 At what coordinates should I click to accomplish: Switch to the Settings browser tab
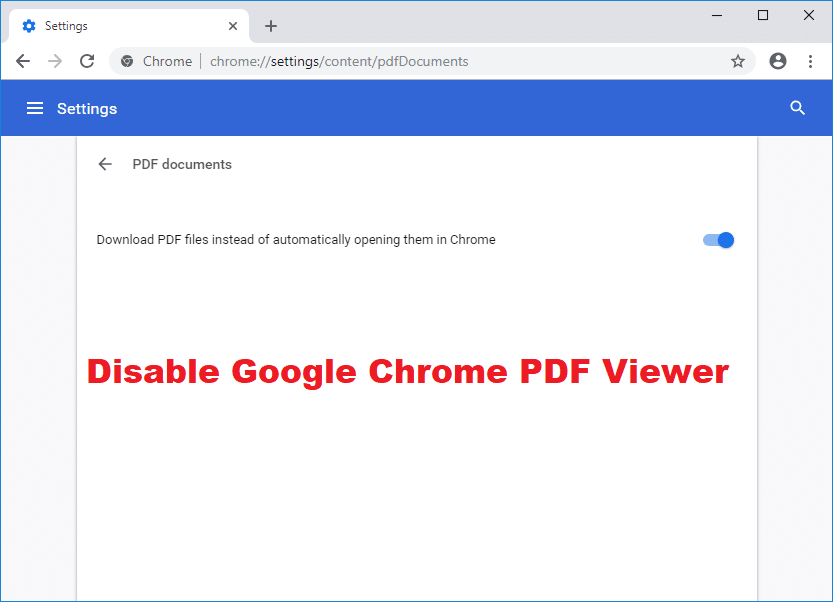tap(120, 25)
